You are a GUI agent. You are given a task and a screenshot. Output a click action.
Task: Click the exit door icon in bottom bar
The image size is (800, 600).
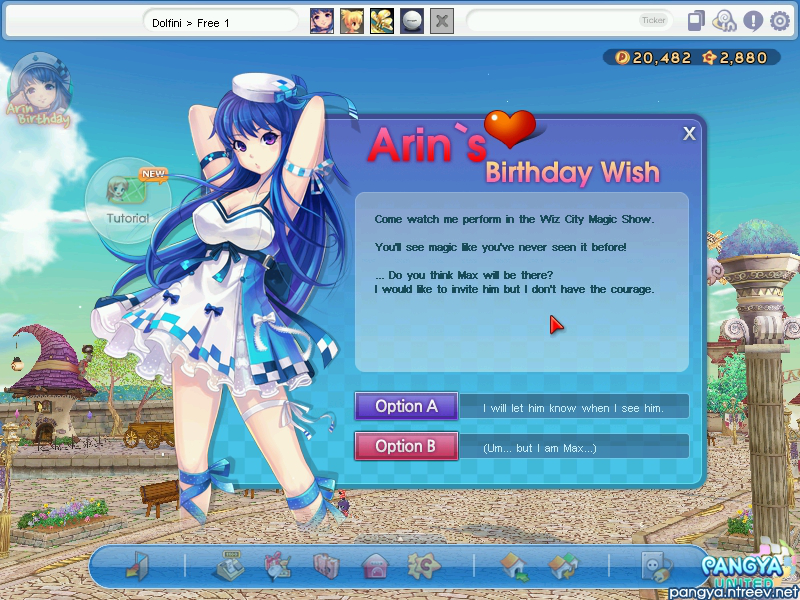(x=137, y=566)
